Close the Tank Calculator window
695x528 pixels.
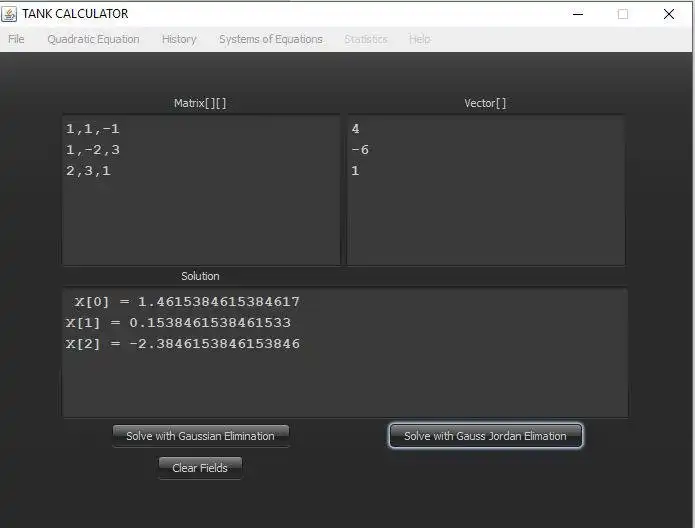[669, 14]
